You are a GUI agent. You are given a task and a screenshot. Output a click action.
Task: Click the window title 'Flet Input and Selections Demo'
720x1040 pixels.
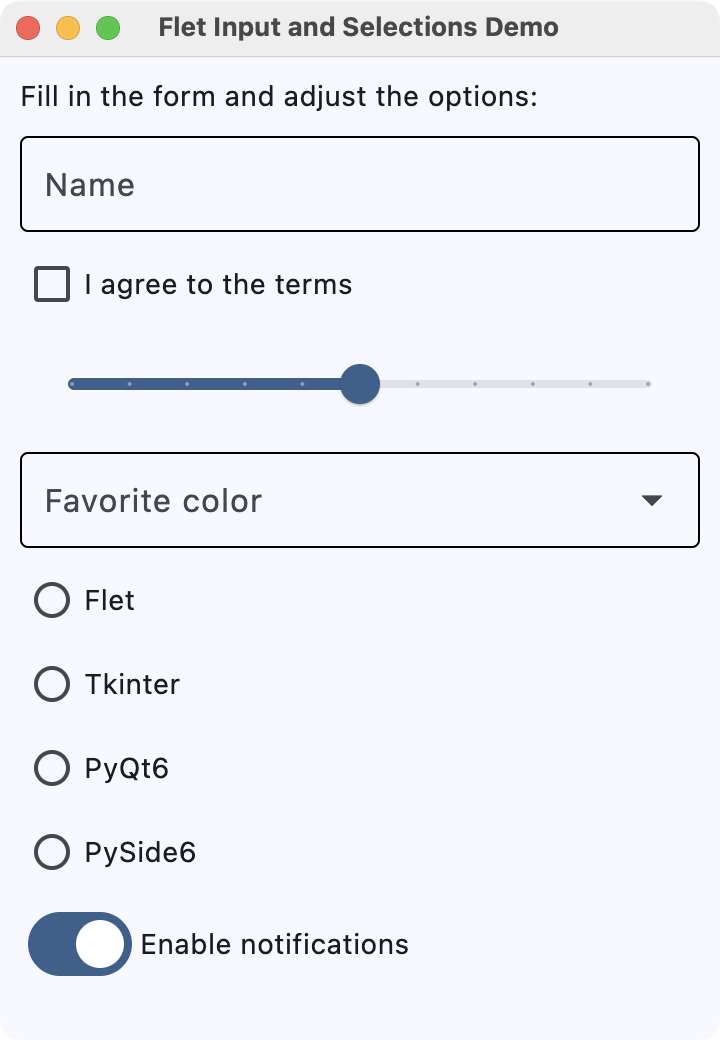point(360,27)
